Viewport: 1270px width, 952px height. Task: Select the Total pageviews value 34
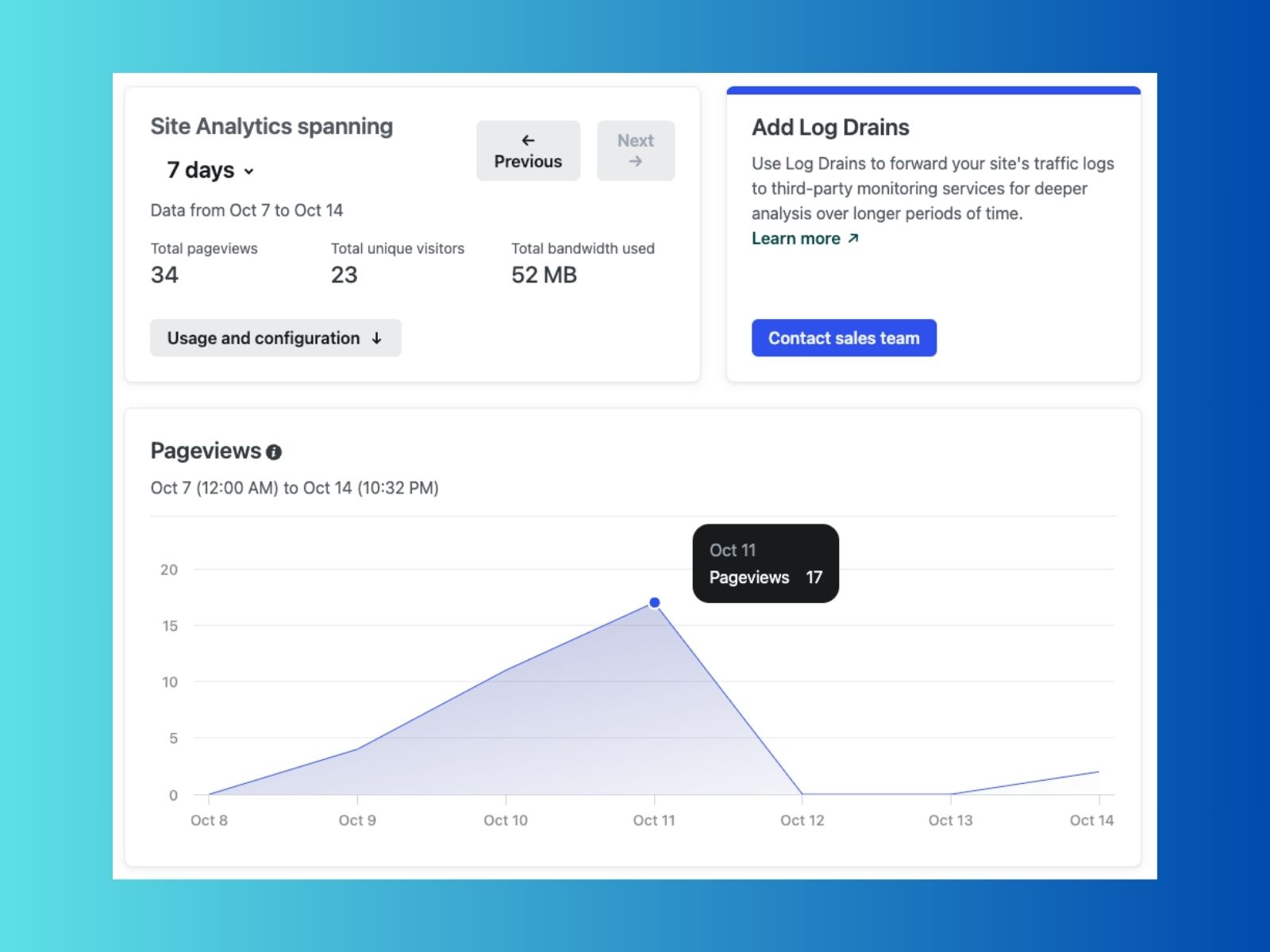164,275
